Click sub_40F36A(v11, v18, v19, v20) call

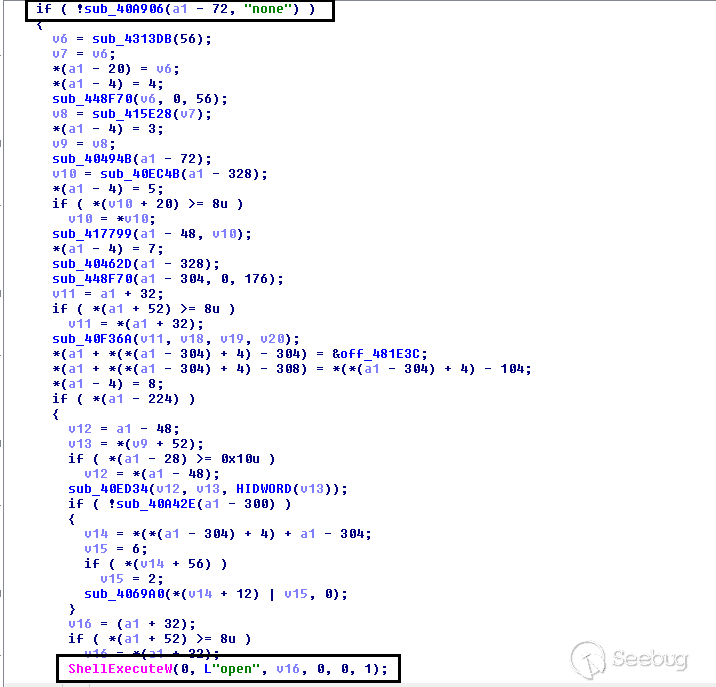[x=176, y=339]
